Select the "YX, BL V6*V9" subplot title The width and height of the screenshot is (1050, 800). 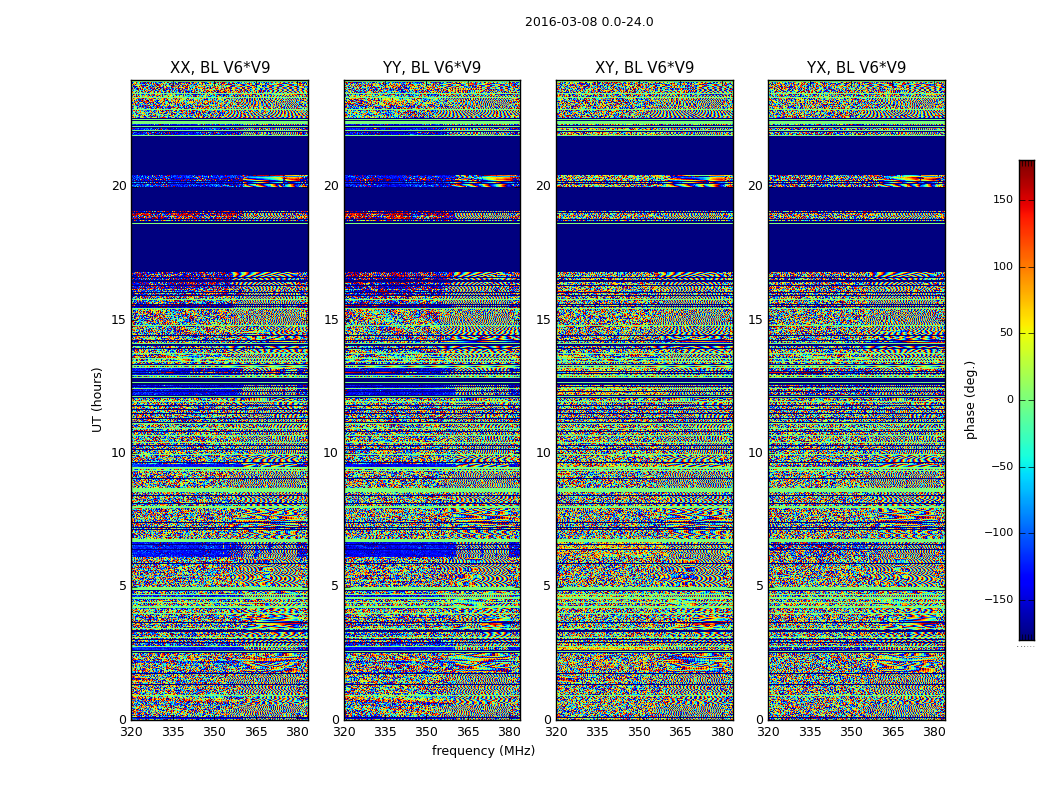pos(856,68)
